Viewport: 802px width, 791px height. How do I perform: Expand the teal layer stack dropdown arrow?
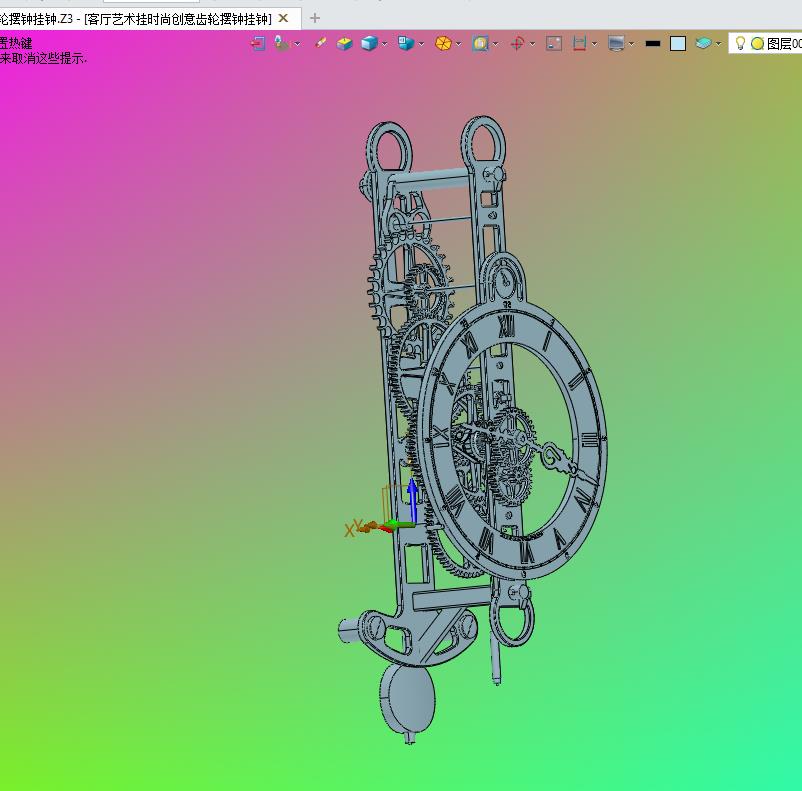(718, 44)
